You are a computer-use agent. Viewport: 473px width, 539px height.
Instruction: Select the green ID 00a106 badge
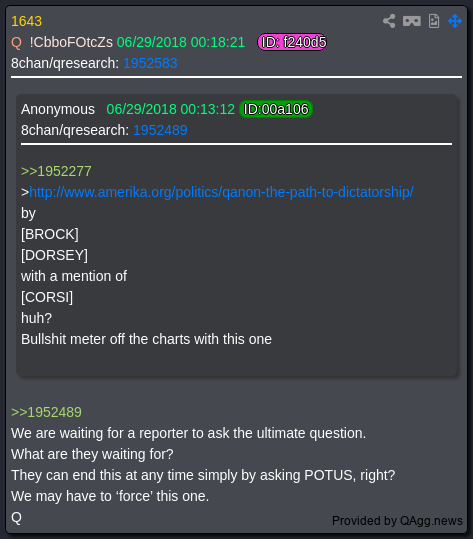[276, 109]
